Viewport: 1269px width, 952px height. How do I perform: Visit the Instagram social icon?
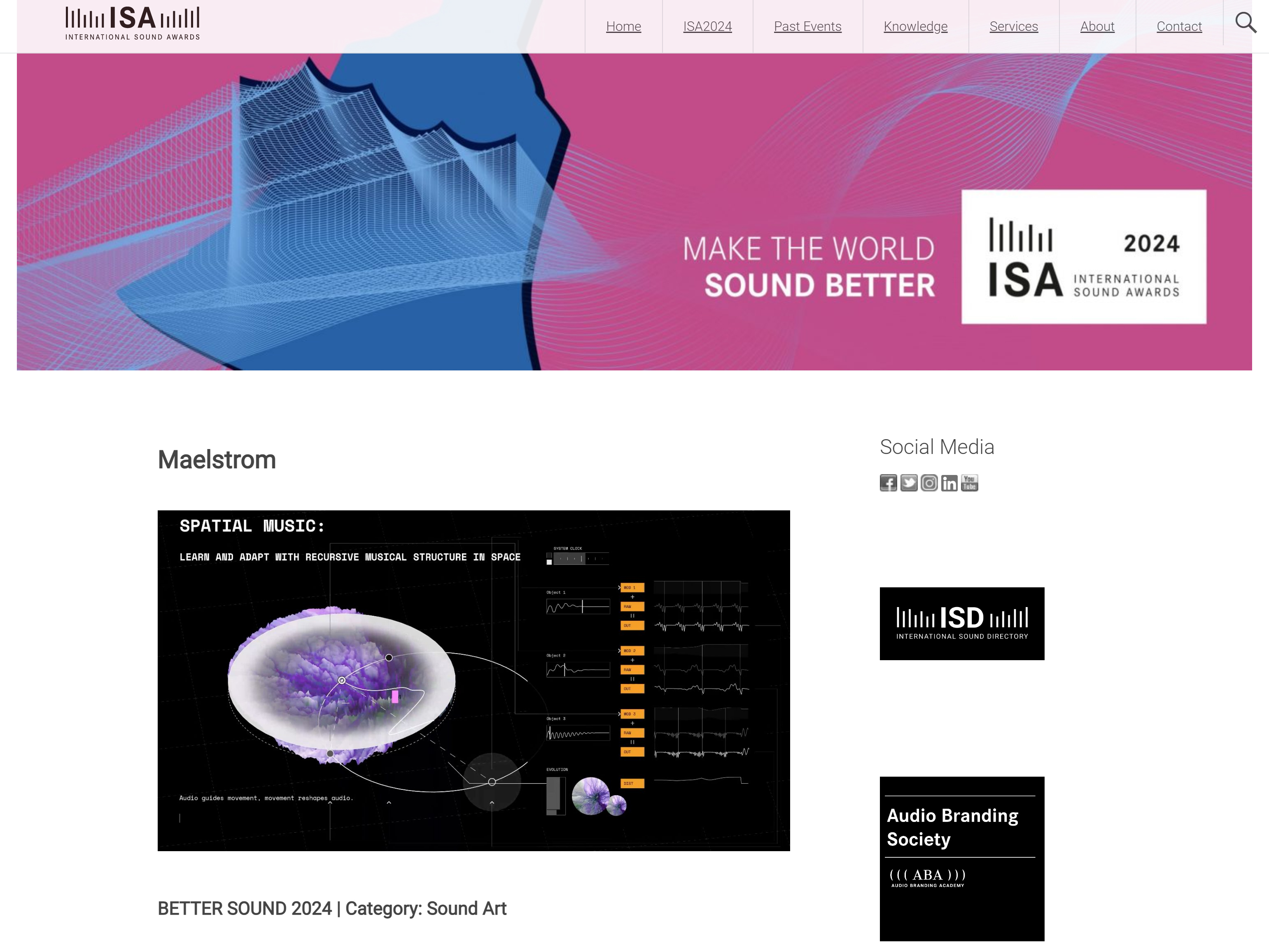[x=929, y=483]
